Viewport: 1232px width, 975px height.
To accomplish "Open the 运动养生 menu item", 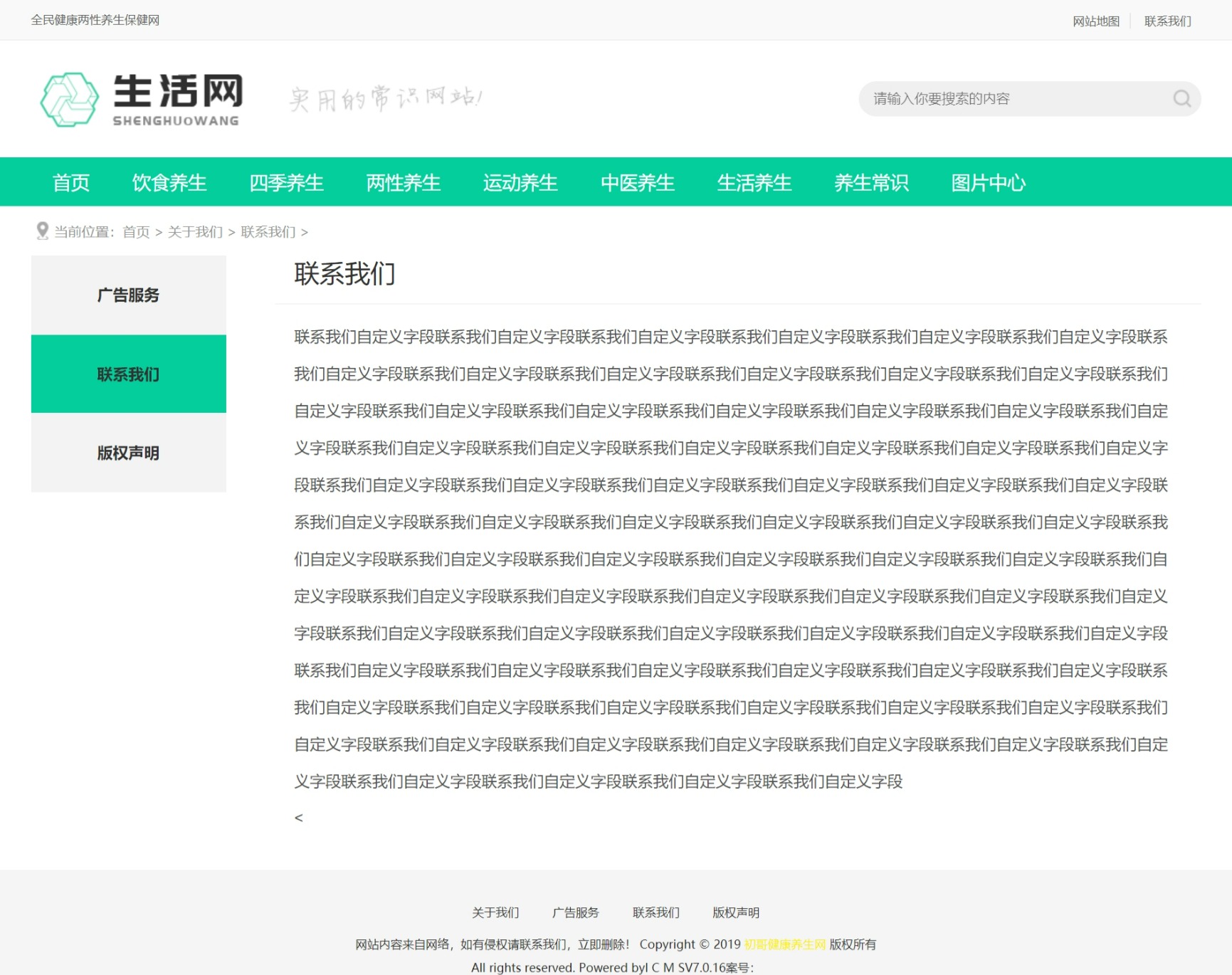I will point(520,183).
